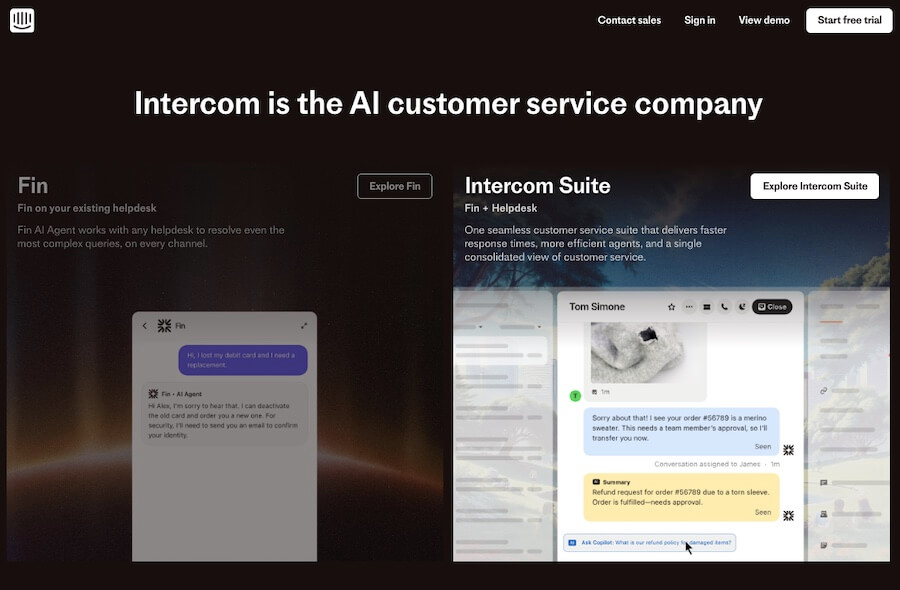The height and width of the screenshot is (590, 900).
Task: Click the back arrow in the Fin widget
Action: click(145, 325)
